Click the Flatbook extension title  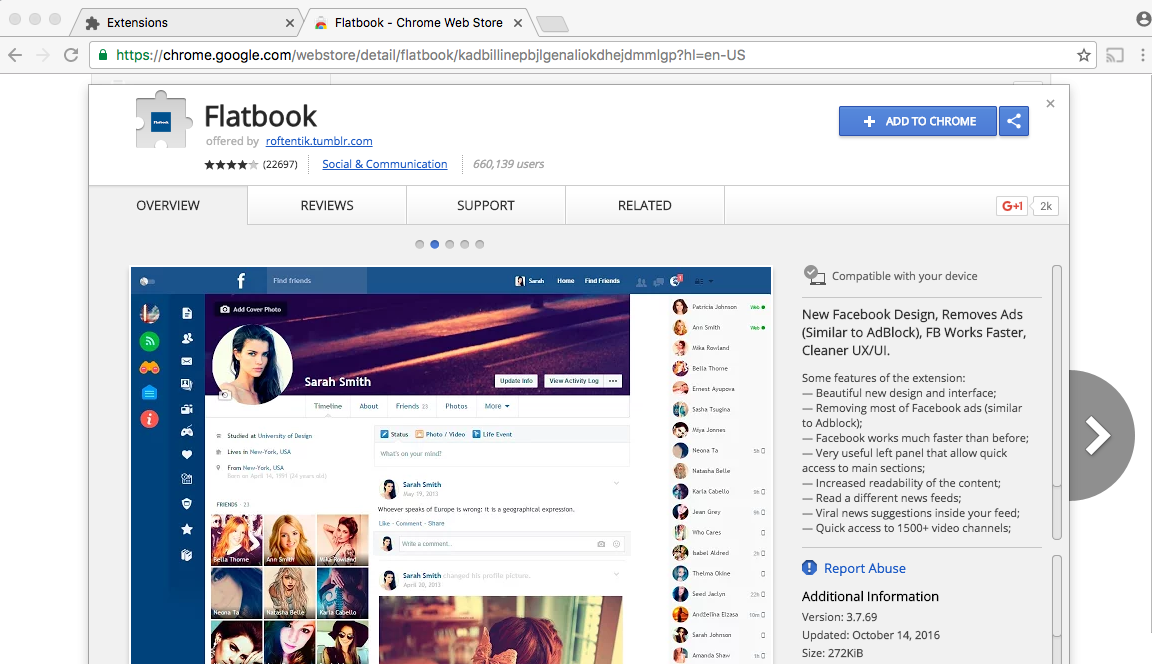260,116
